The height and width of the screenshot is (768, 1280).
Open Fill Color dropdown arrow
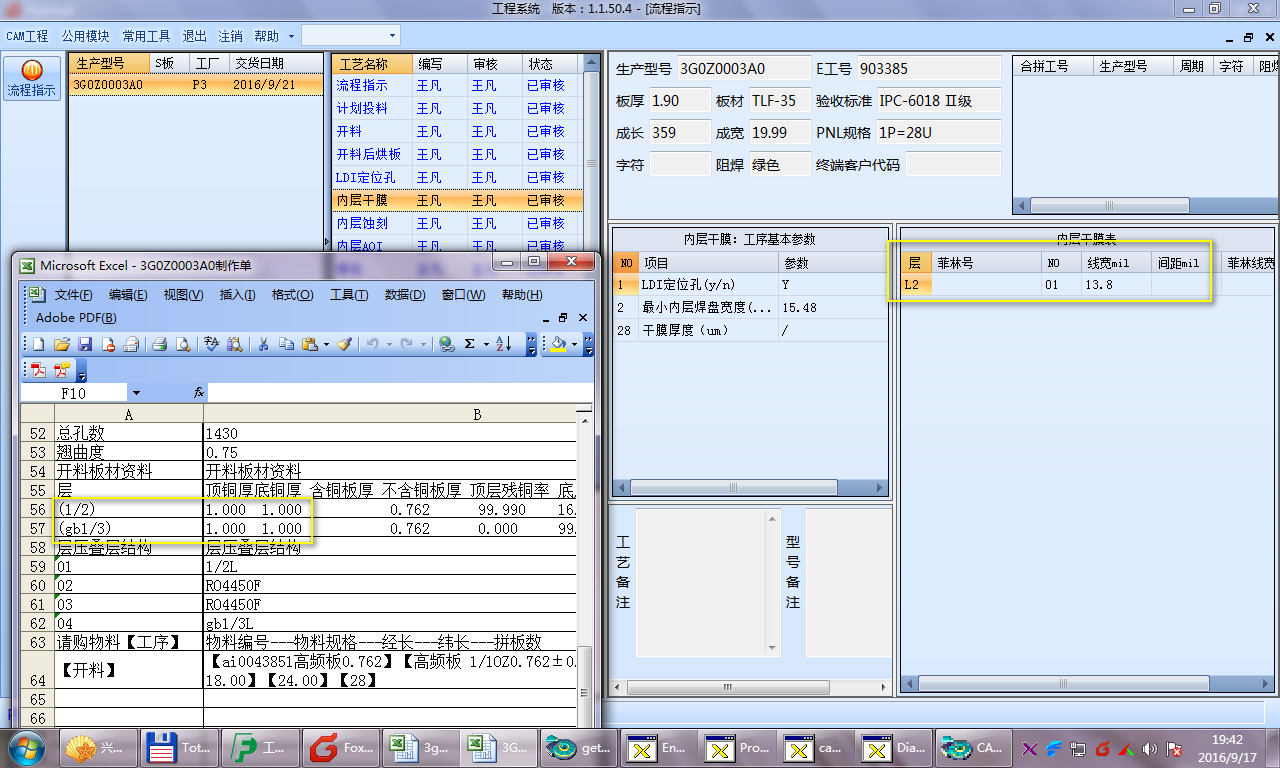pyautogui.click(x=574, y=344)
